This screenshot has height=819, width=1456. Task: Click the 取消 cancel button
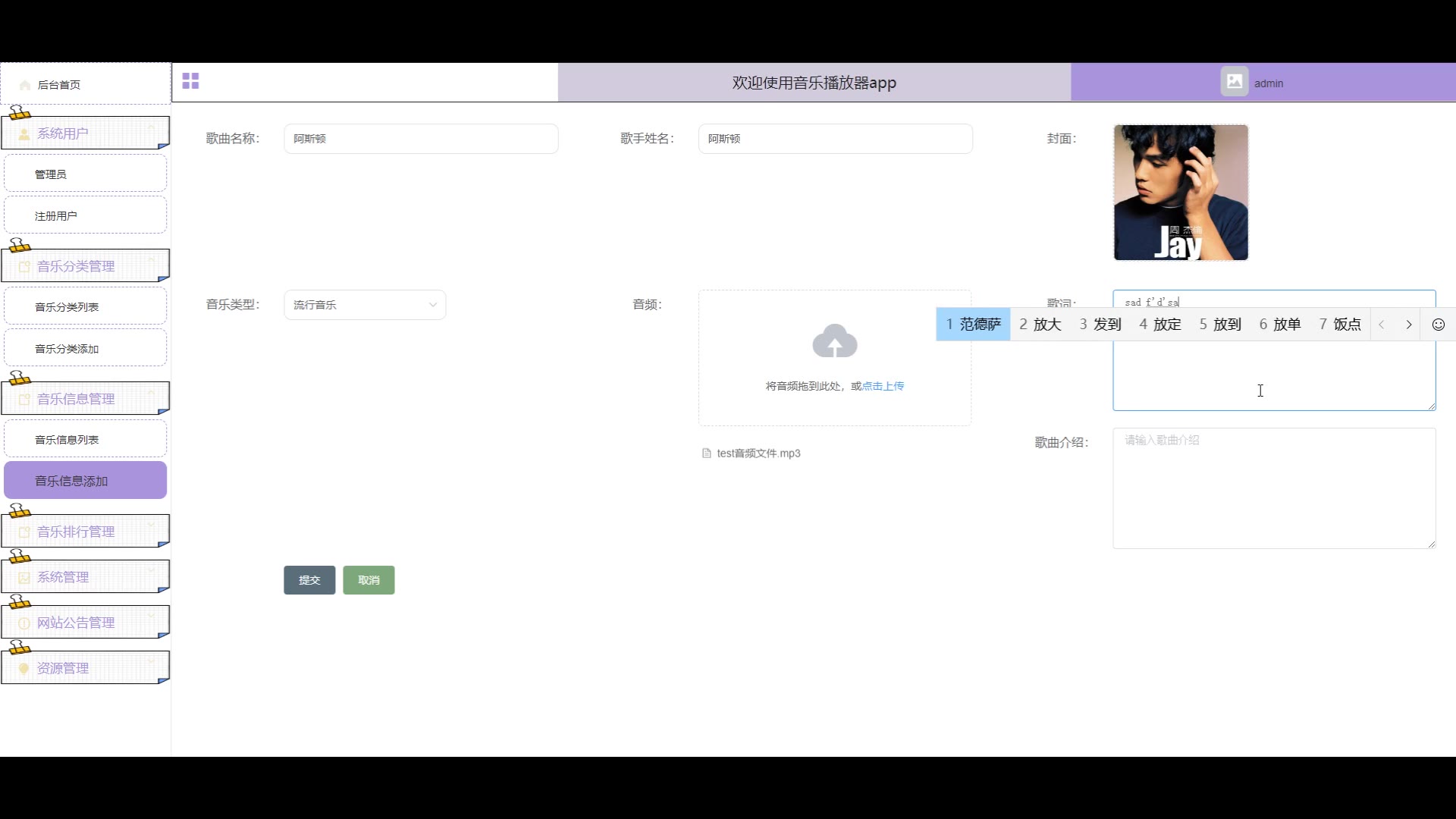coord(369,580)
